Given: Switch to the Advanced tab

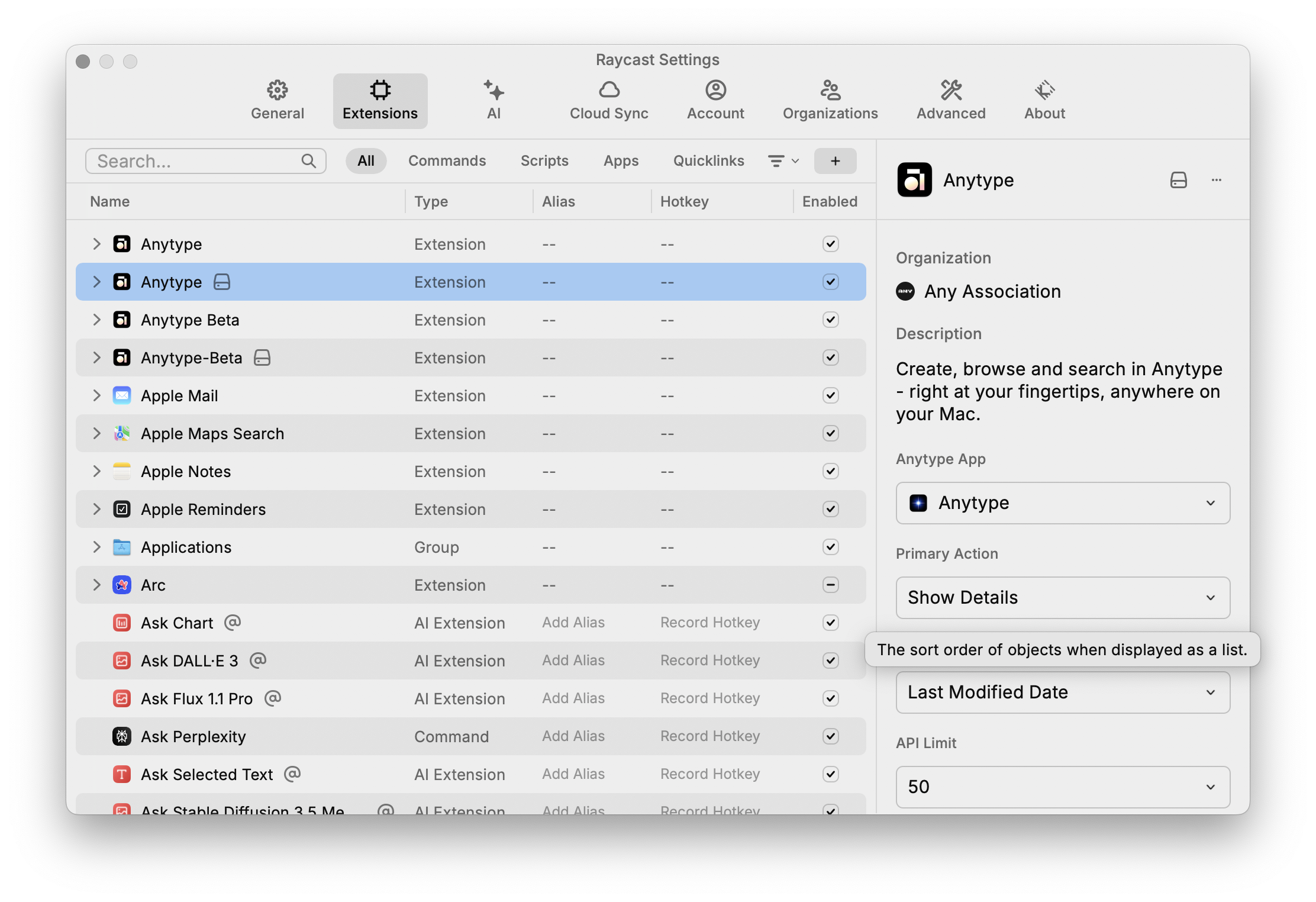Looking at the screenshot, I should click(951, 101).
